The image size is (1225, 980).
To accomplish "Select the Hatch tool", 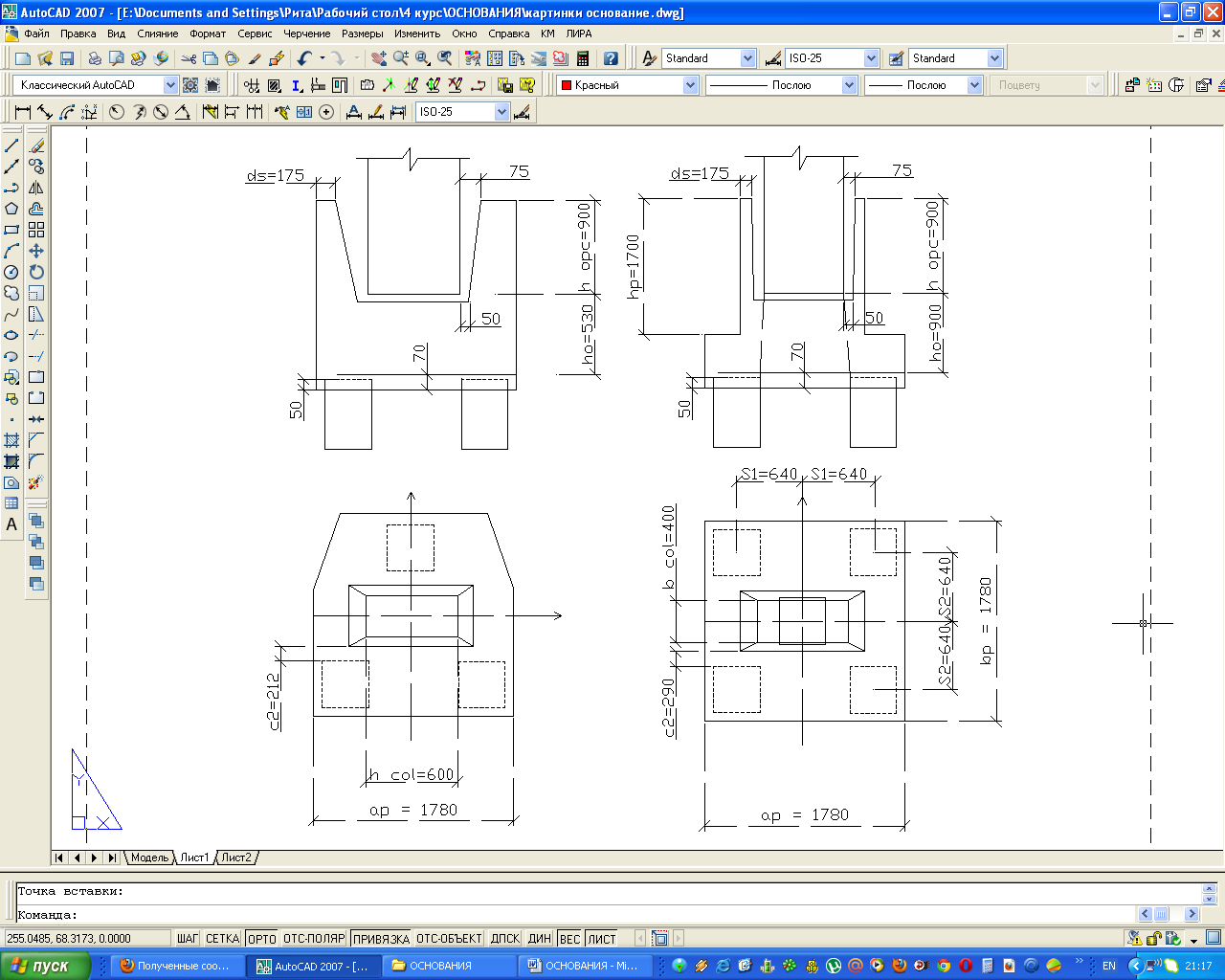I will point(11,440).
